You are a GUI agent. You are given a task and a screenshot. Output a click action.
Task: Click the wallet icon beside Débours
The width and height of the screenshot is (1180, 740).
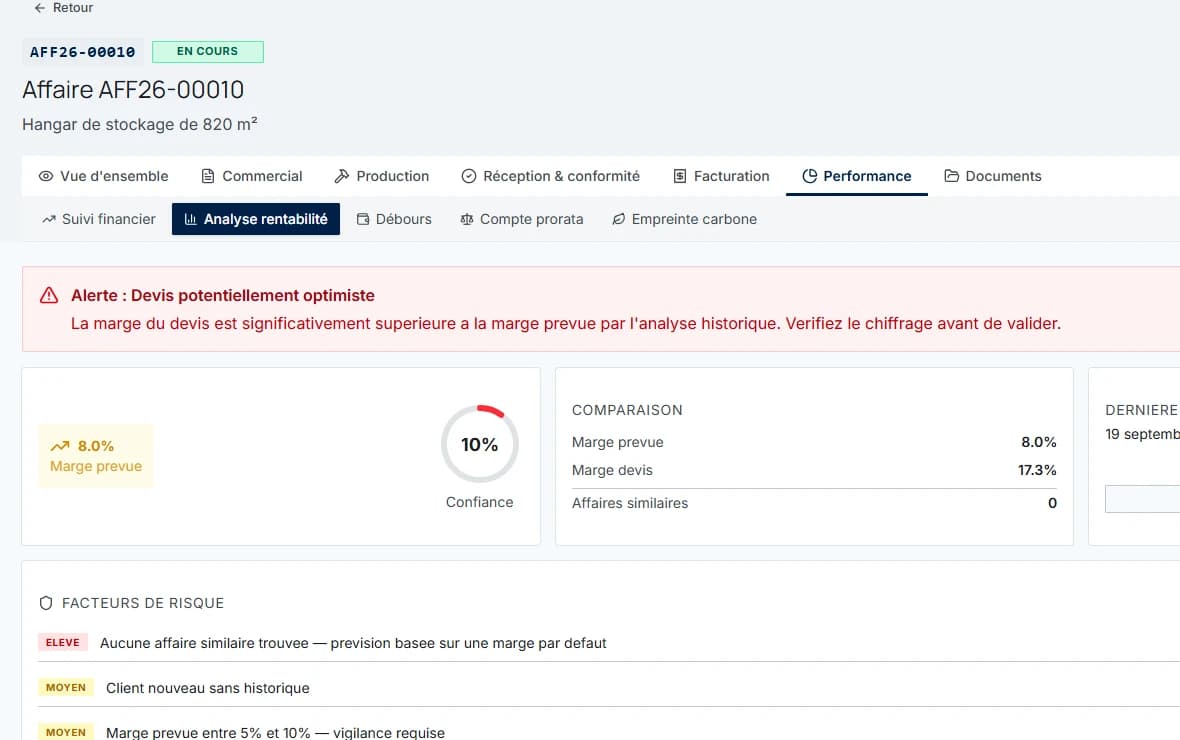pyautogui.click(x=363, y=219)
